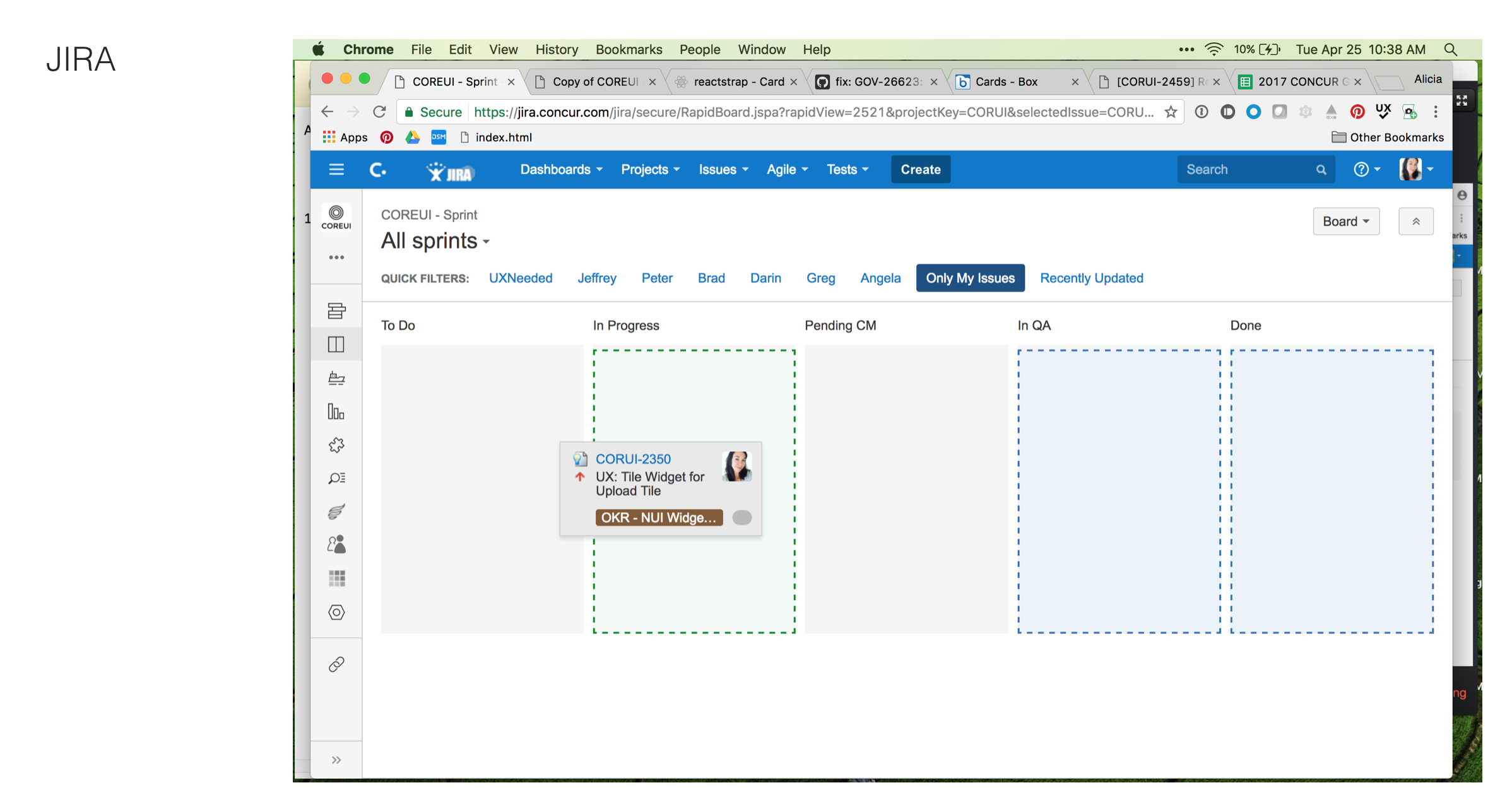1512x790 pixels.
Task: Open the hexagon settings icon in sidebar
Action: tap(336, 612)
